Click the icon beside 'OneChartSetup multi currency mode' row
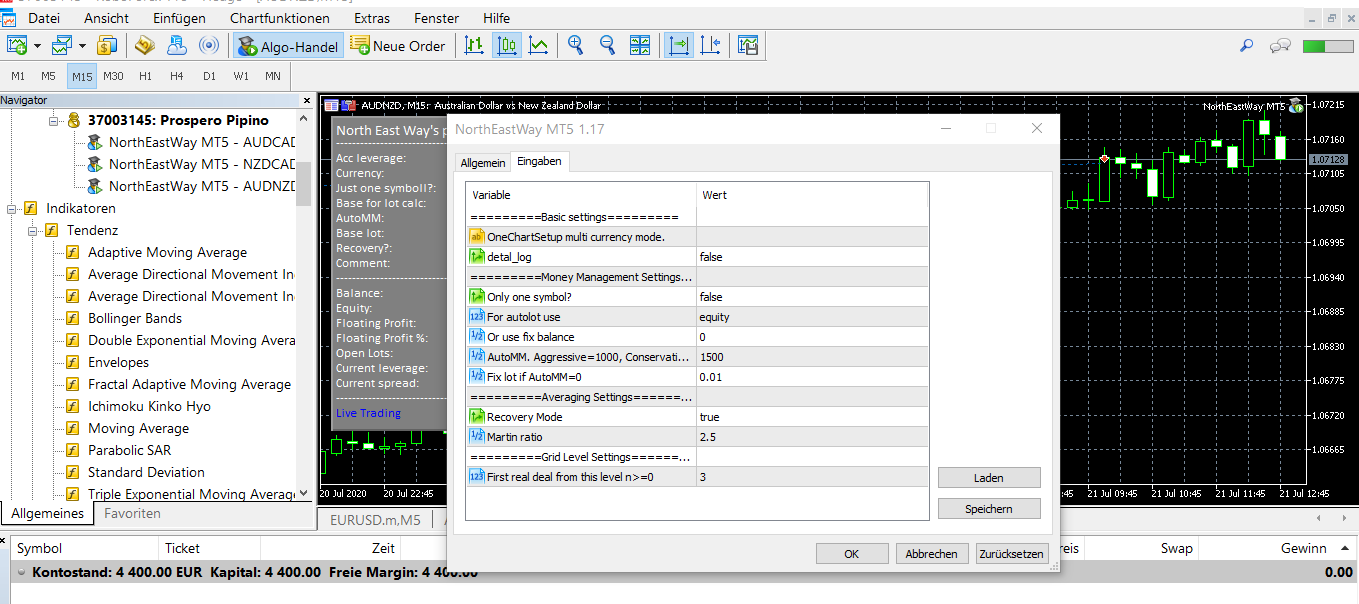This screenshot has width=1359, height=604. (477, 237)
